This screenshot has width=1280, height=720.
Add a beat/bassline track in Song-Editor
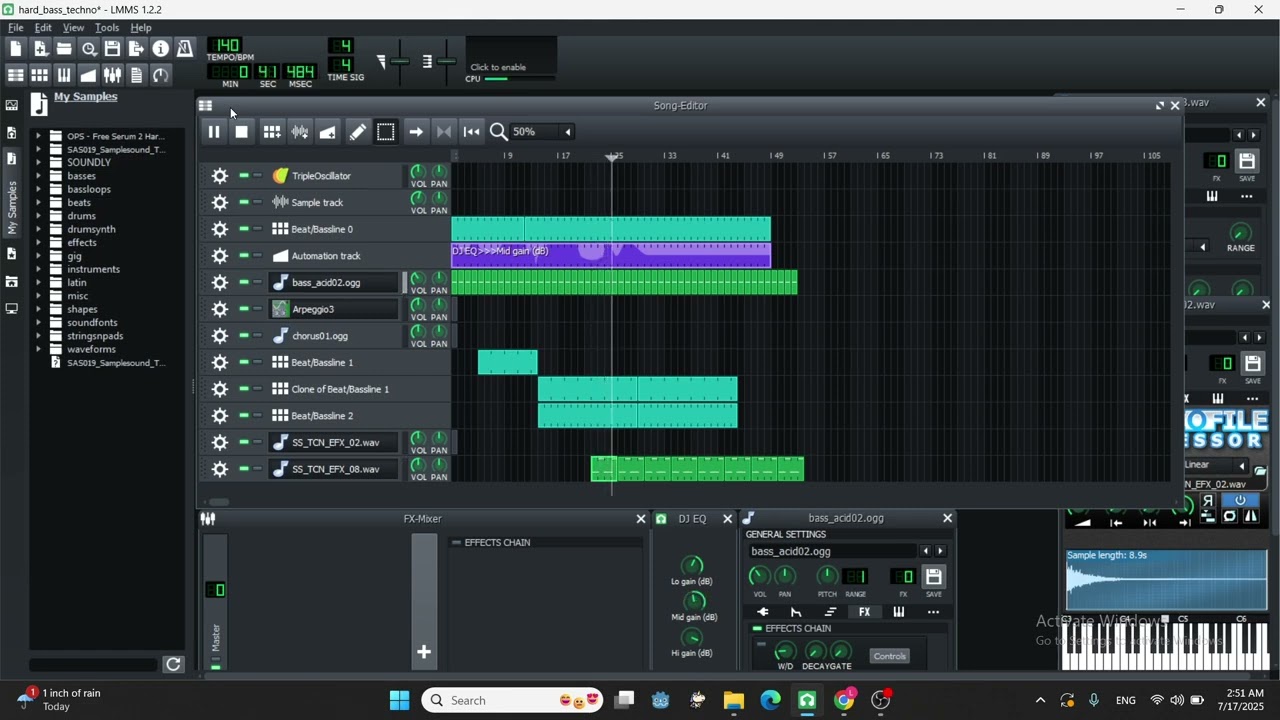point(271,132)
